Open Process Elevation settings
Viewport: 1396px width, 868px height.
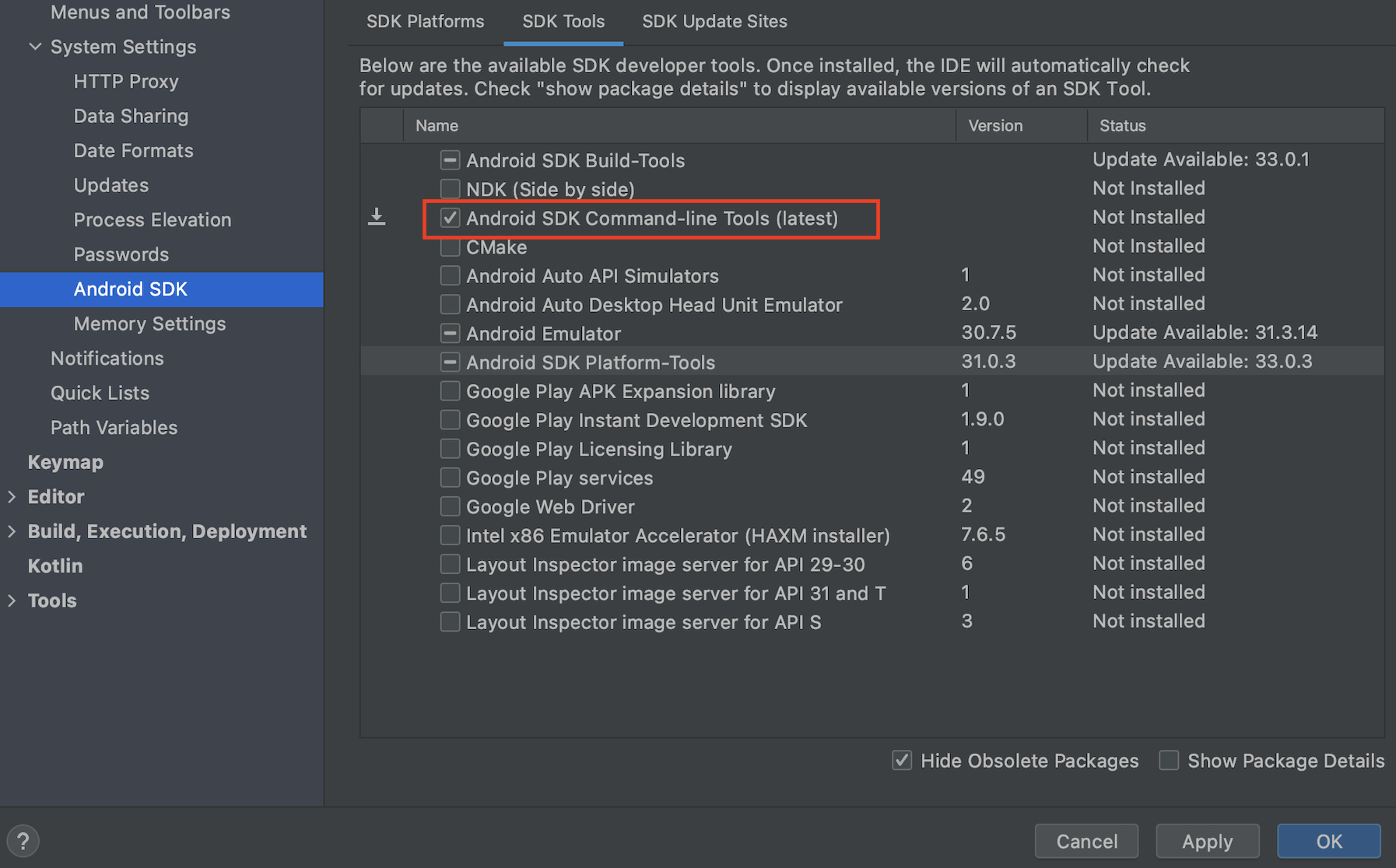153,219
